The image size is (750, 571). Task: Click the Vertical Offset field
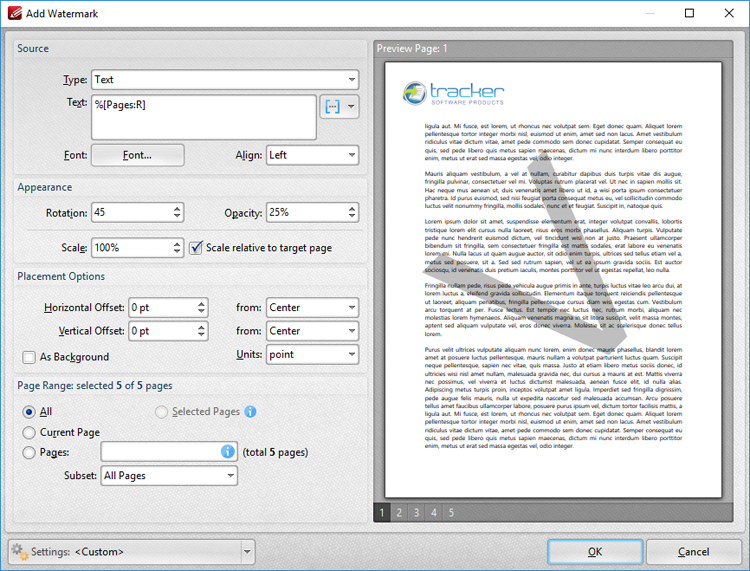(x=162, y=331)
